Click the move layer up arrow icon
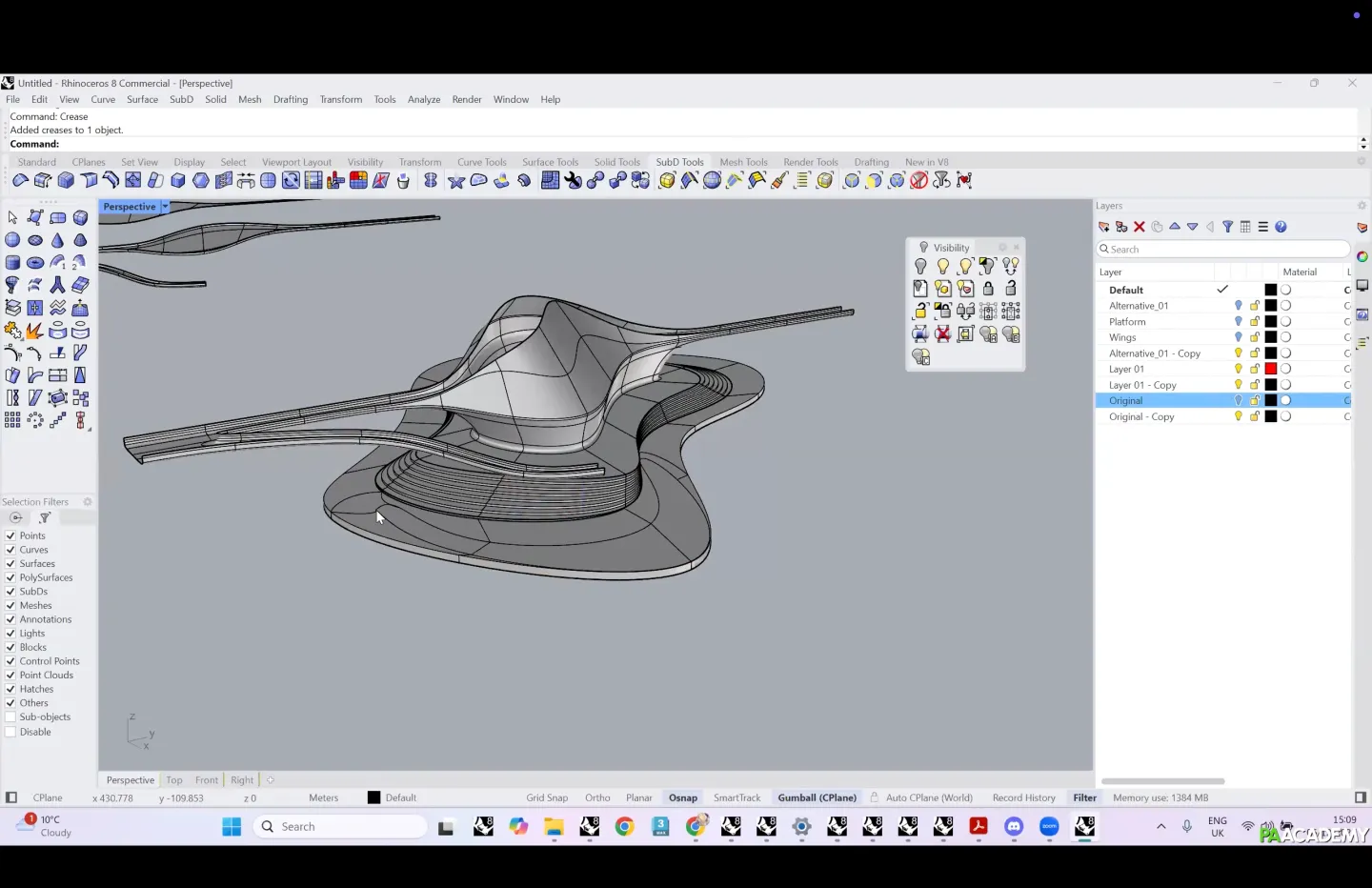 [x=1175, y=227]
